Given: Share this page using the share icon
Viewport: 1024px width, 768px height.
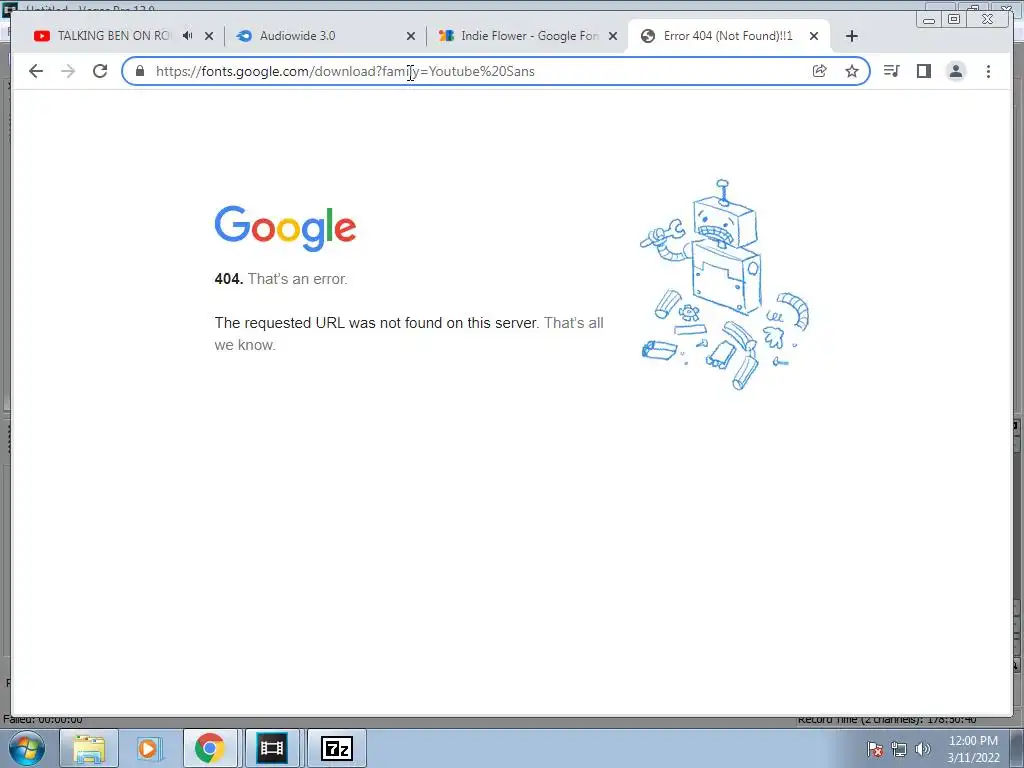Looking at the screenshot, I should [820, 71].
